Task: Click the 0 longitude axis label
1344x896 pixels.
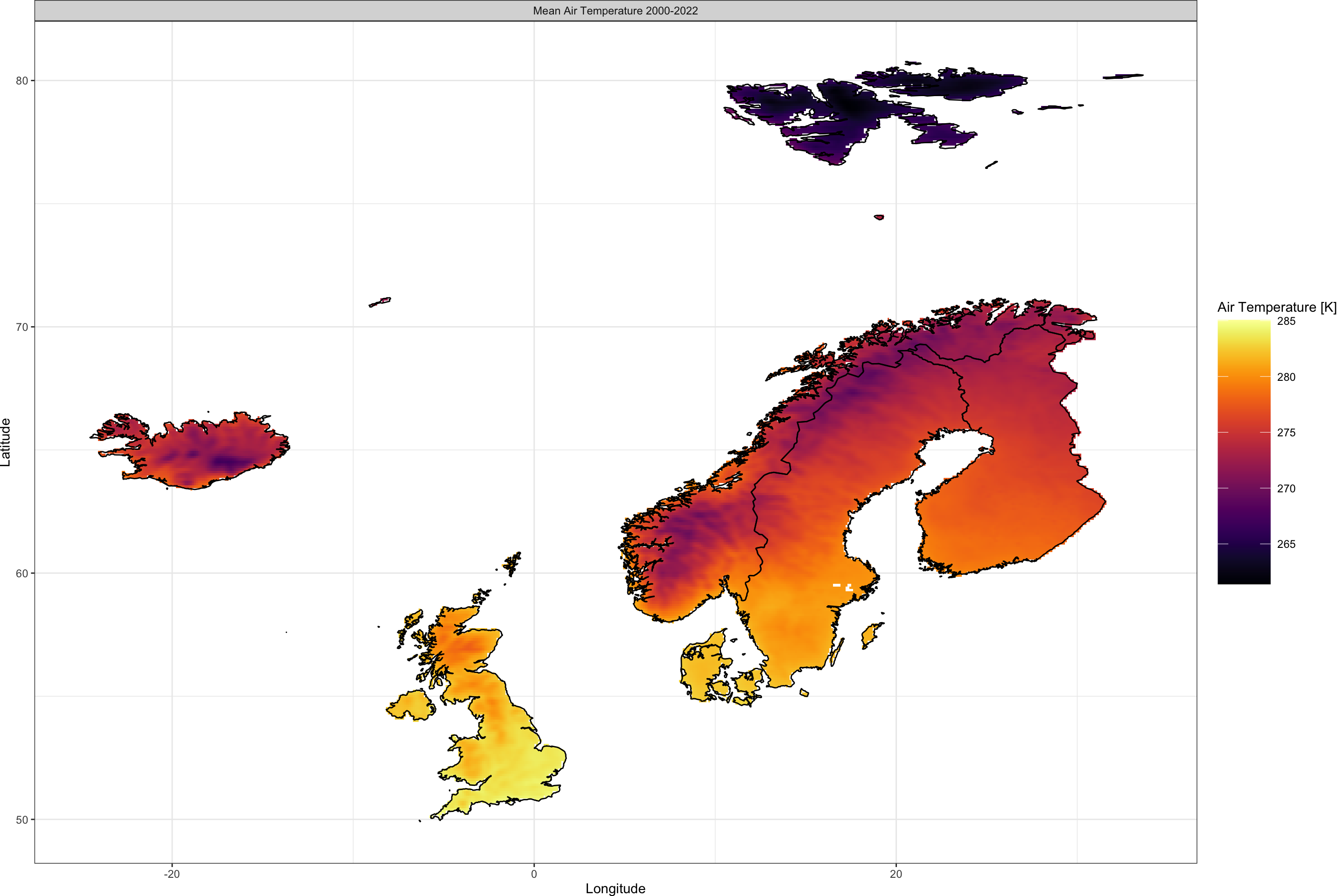Action: click(x=534, y=874)
